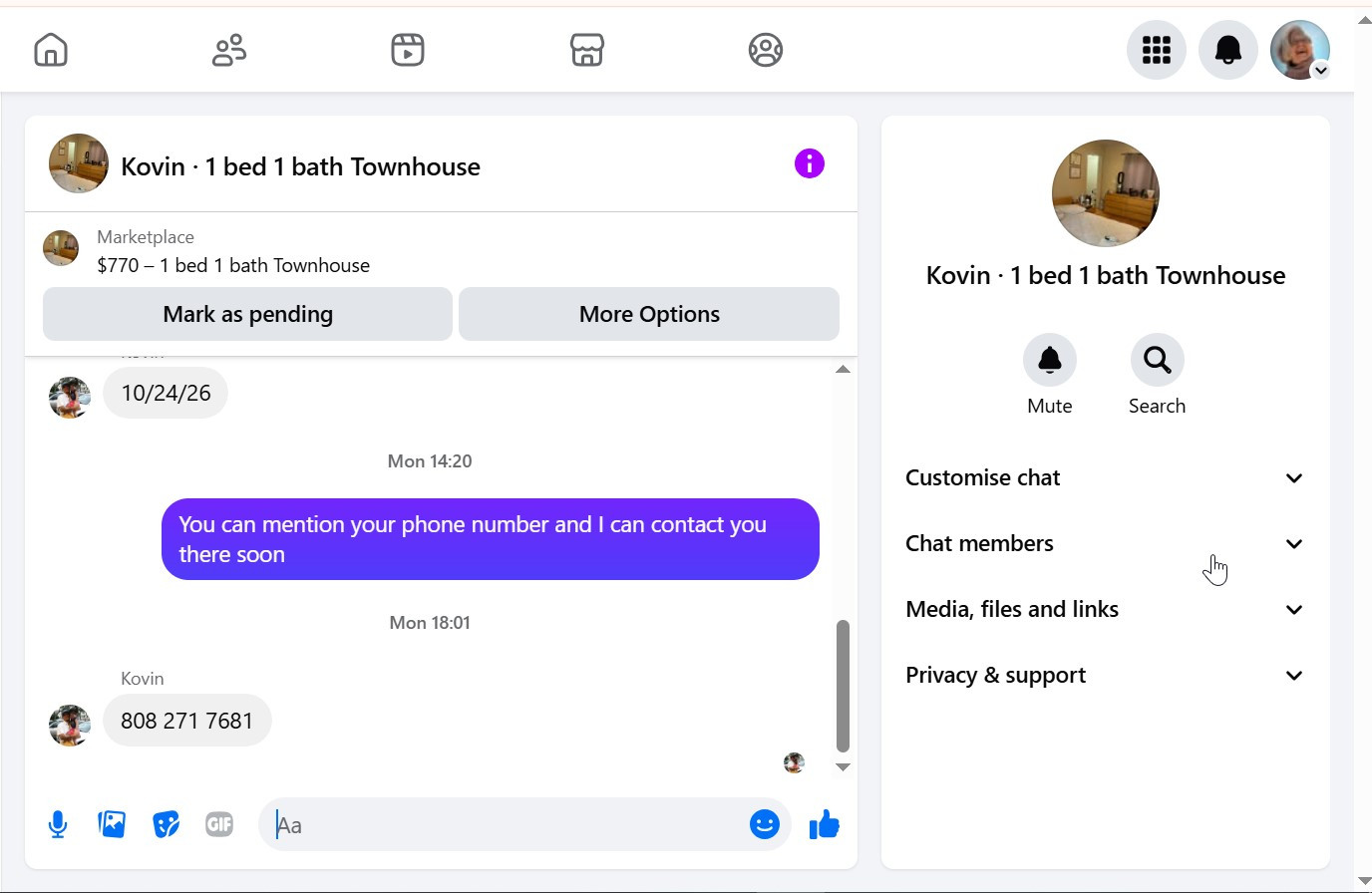
Task: Mute the conversation using the bell button
Action: 1050,360
